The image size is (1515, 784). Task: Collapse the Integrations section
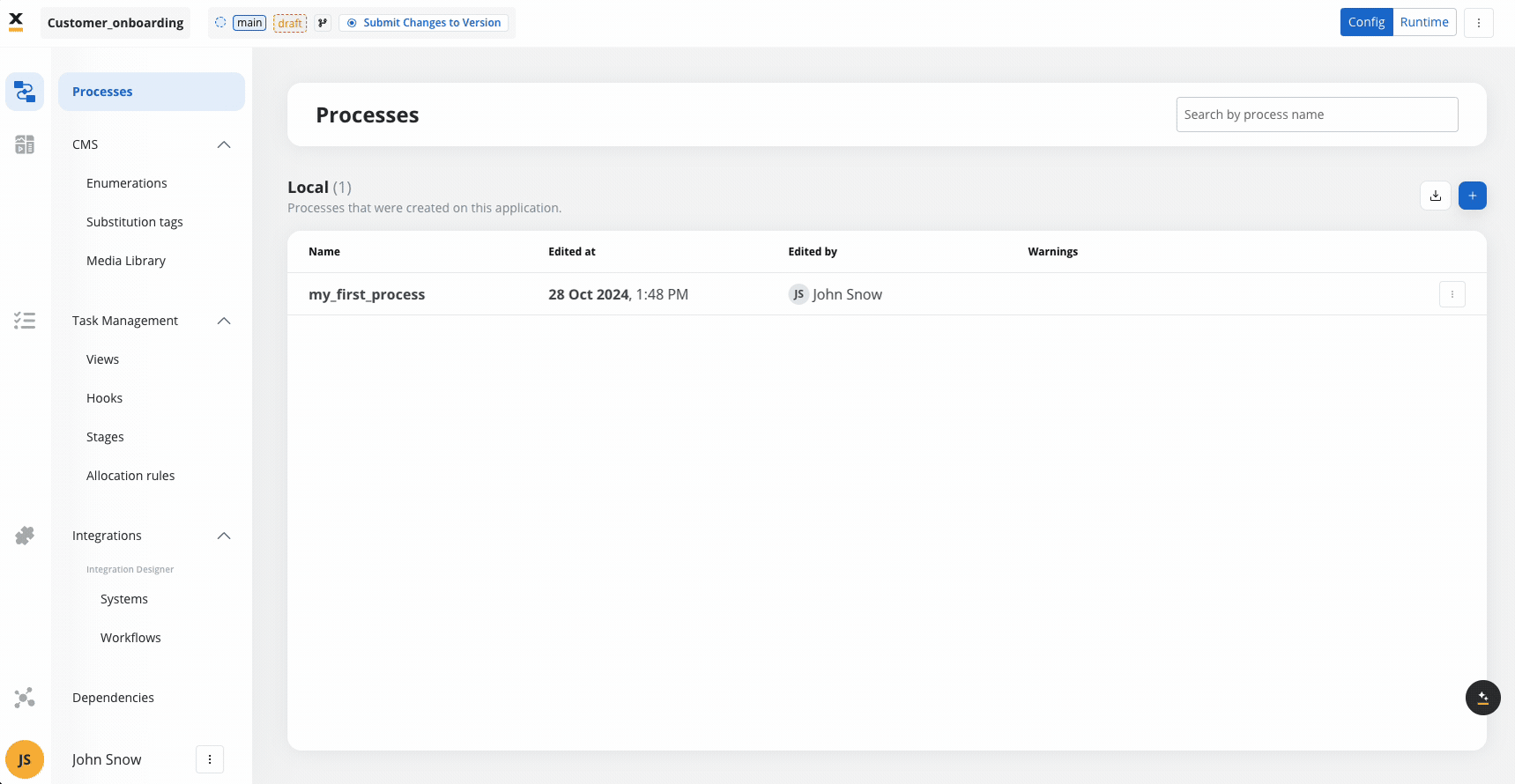(x=224, y=536)
